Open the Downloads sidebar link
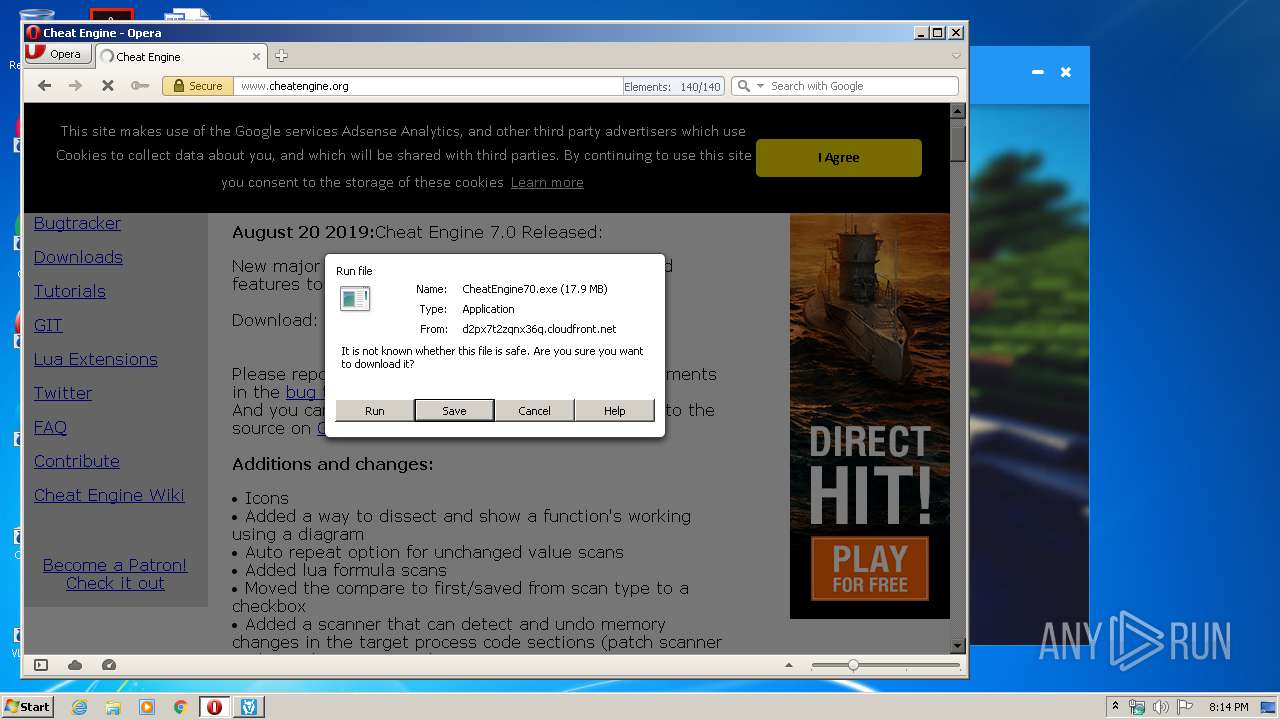1280x720 pixels. [78, 257]
